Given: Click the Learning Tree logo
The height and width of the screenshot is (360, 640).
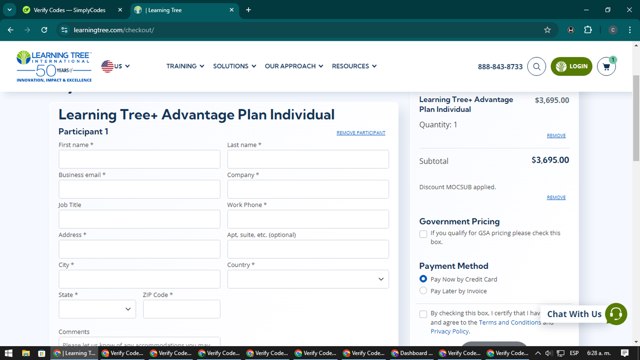Looking at the screenshot, I should pos(54,66).
